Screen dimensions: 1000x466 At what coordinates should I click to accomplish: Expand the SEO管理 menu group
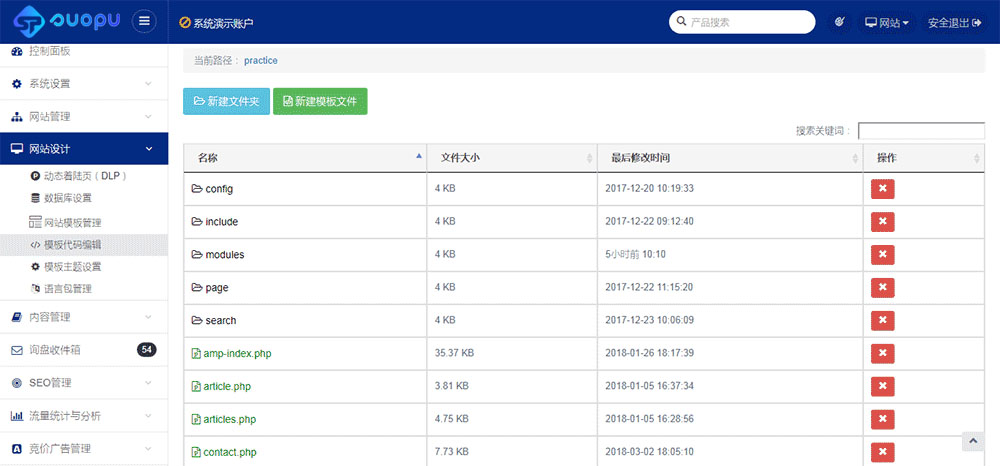[x=84, y=383]
